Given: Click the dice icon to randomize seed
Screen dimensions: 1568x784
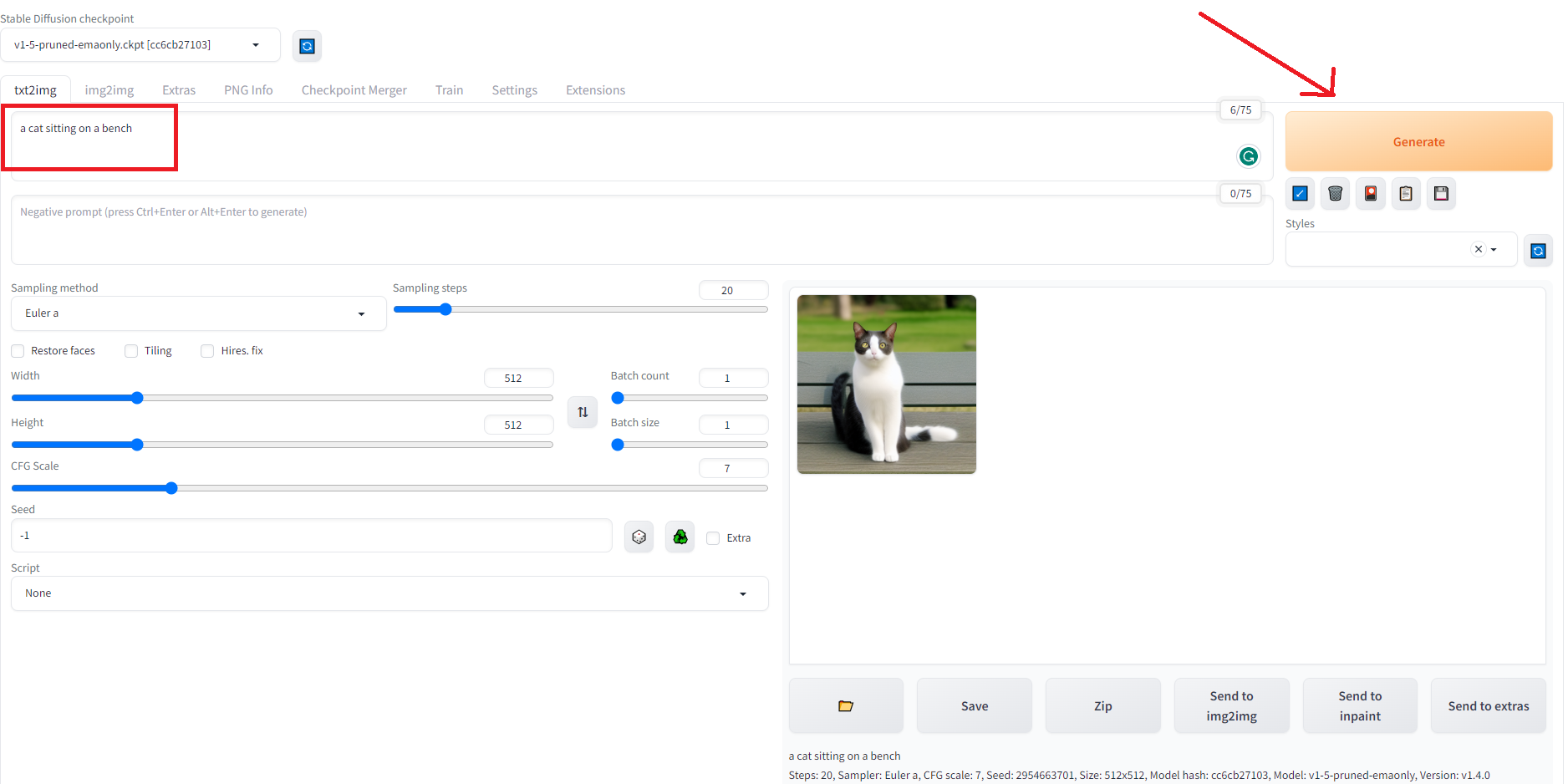Looking at the screenshot, I should click(x=639, y=537).
